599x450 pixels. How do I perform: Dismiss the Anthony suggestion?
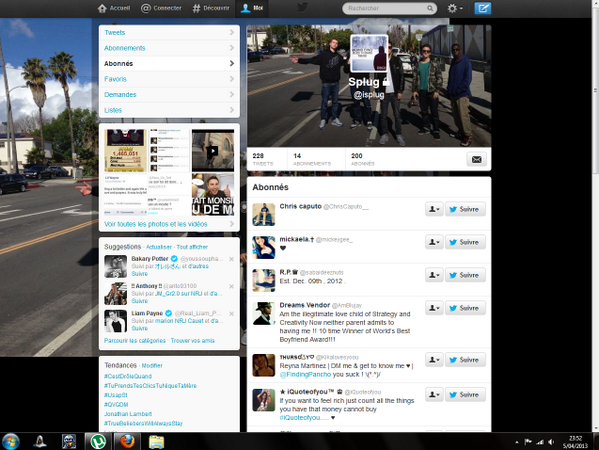(232, 286)
